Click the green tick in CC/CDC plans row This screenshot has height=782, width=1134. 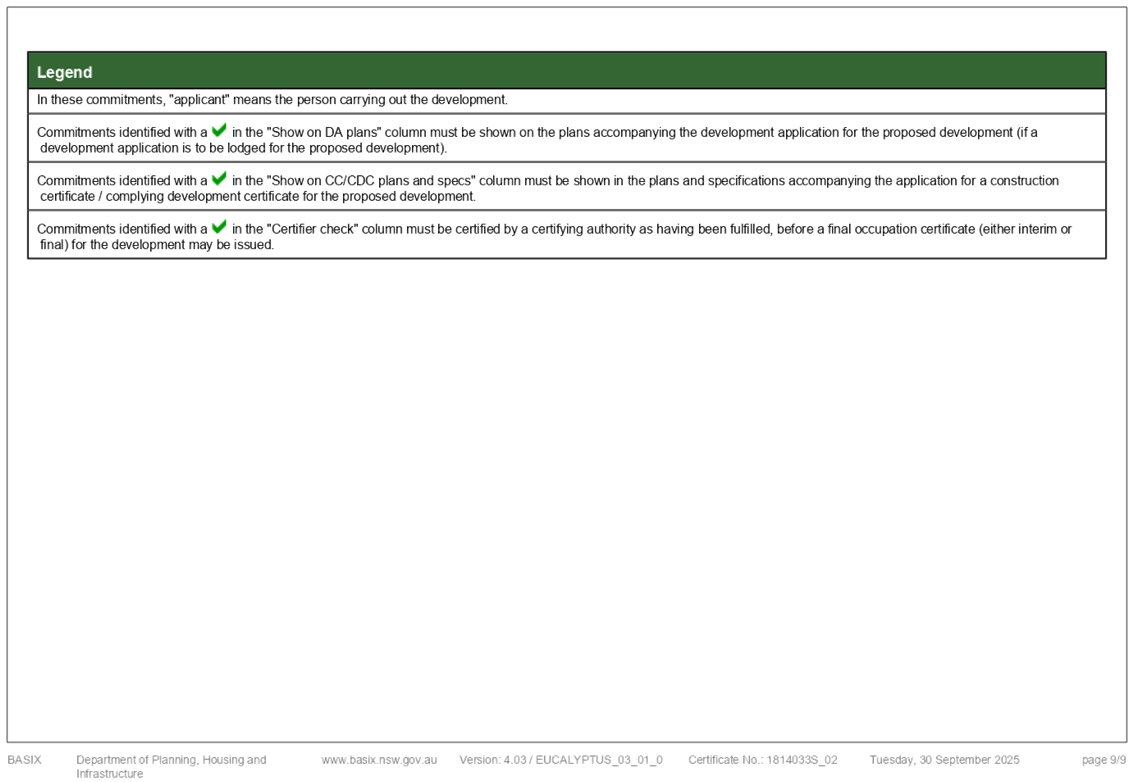click(x=219, y=179)
